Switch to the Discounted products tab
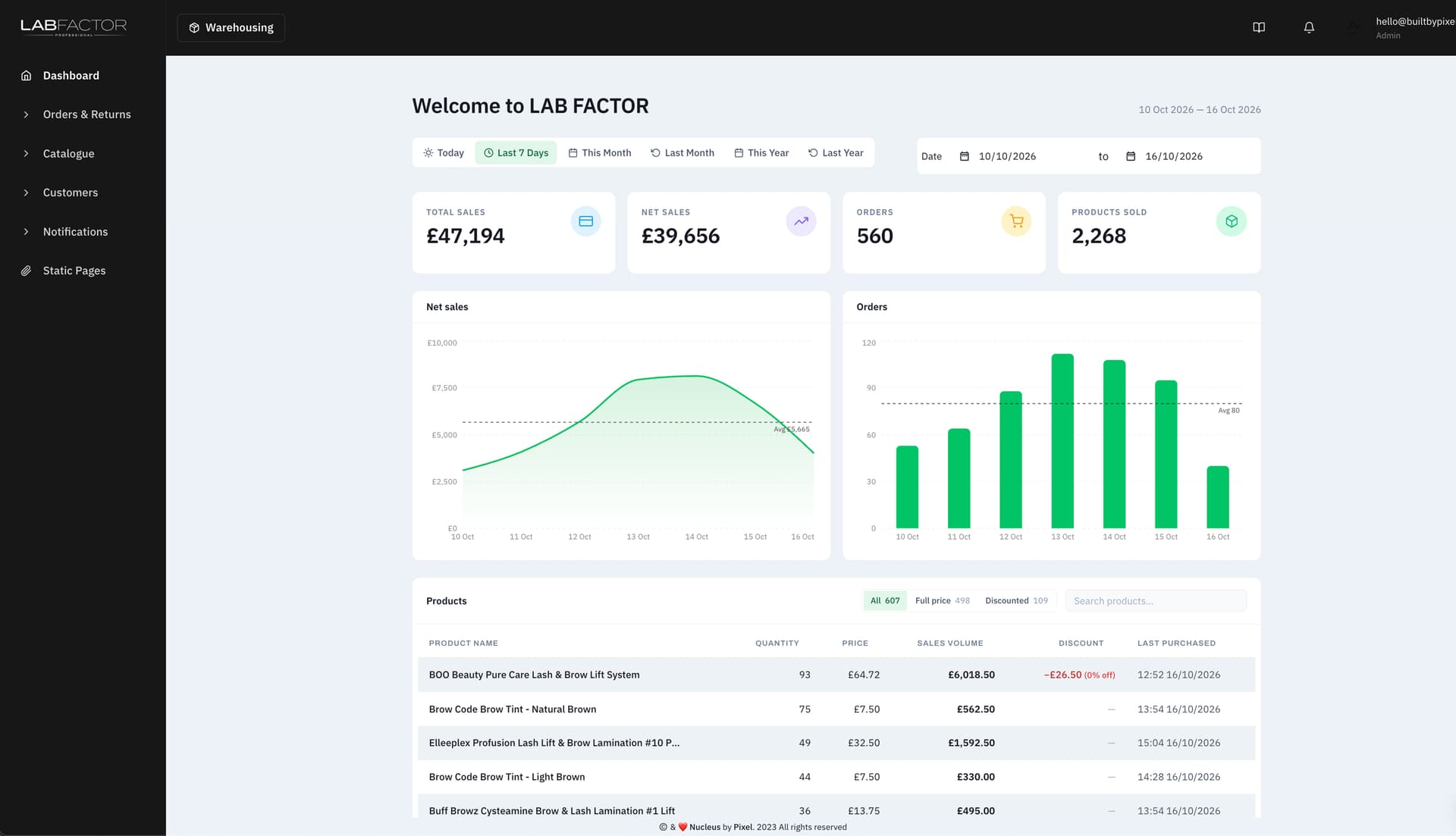 (x=1016, y=600)
